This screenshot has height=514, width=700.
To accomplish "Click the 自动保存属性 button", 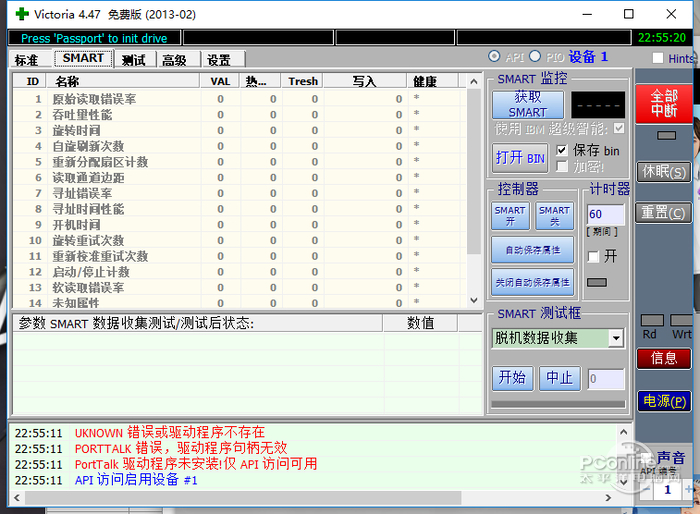I will coord(533,250).
